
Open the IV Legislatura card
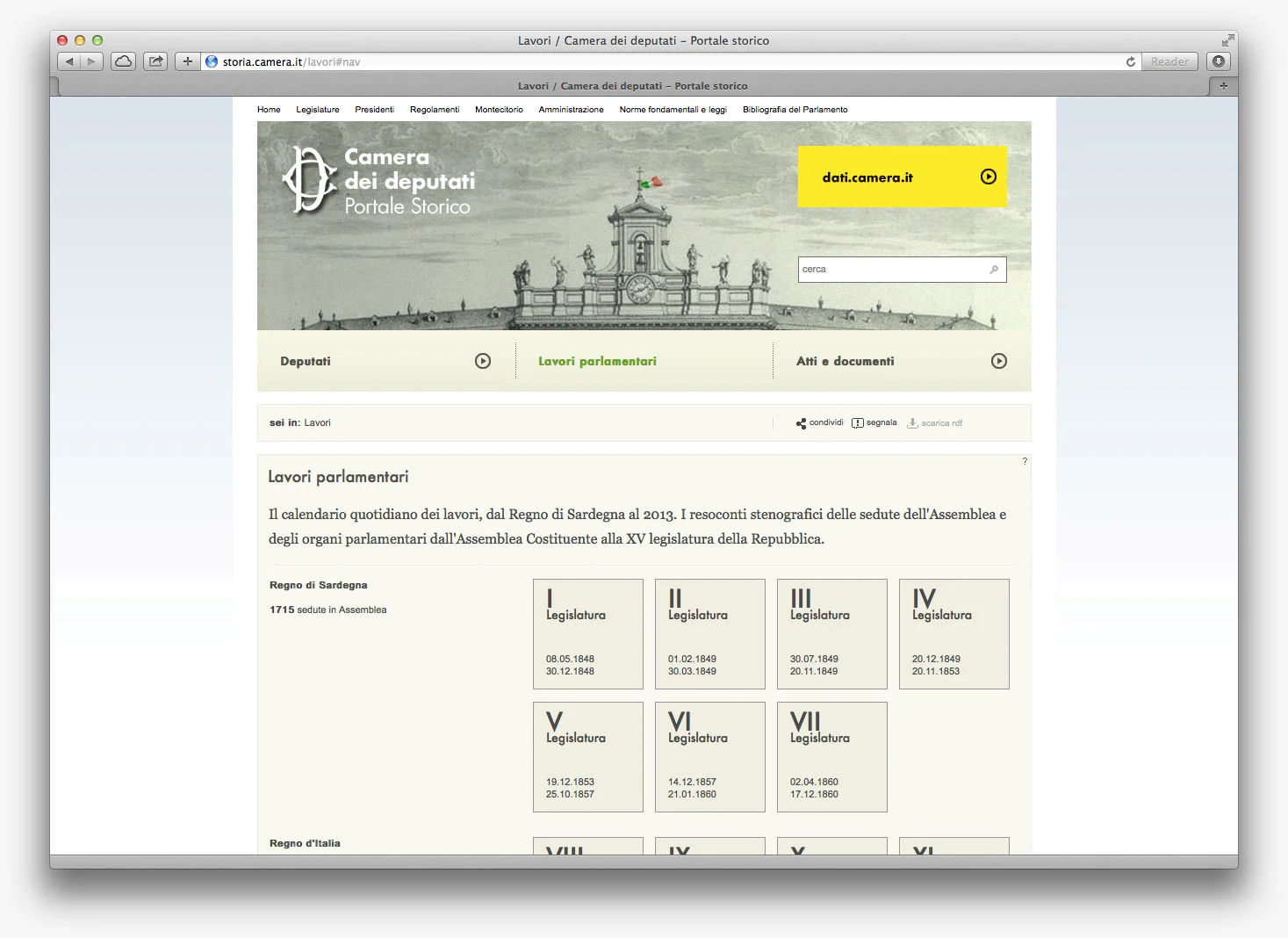(954, 634)
